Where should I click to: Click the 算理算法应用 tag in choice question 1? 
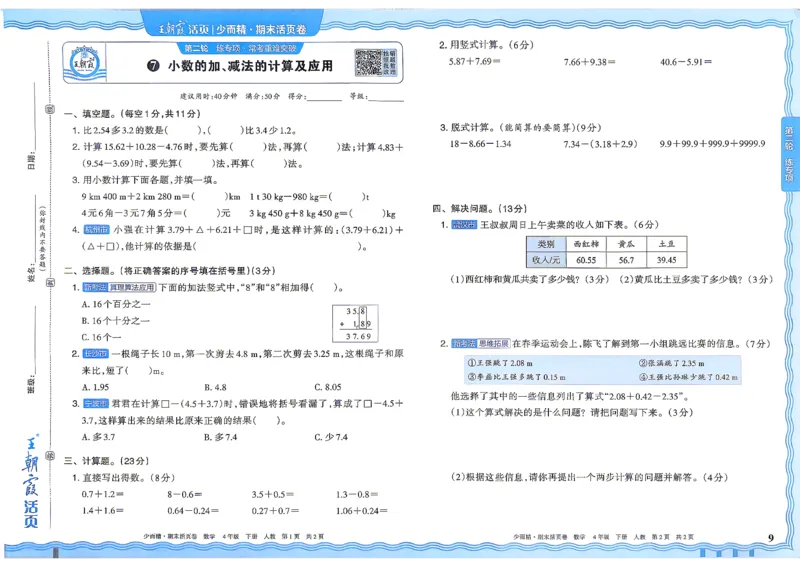click(132, 287)
